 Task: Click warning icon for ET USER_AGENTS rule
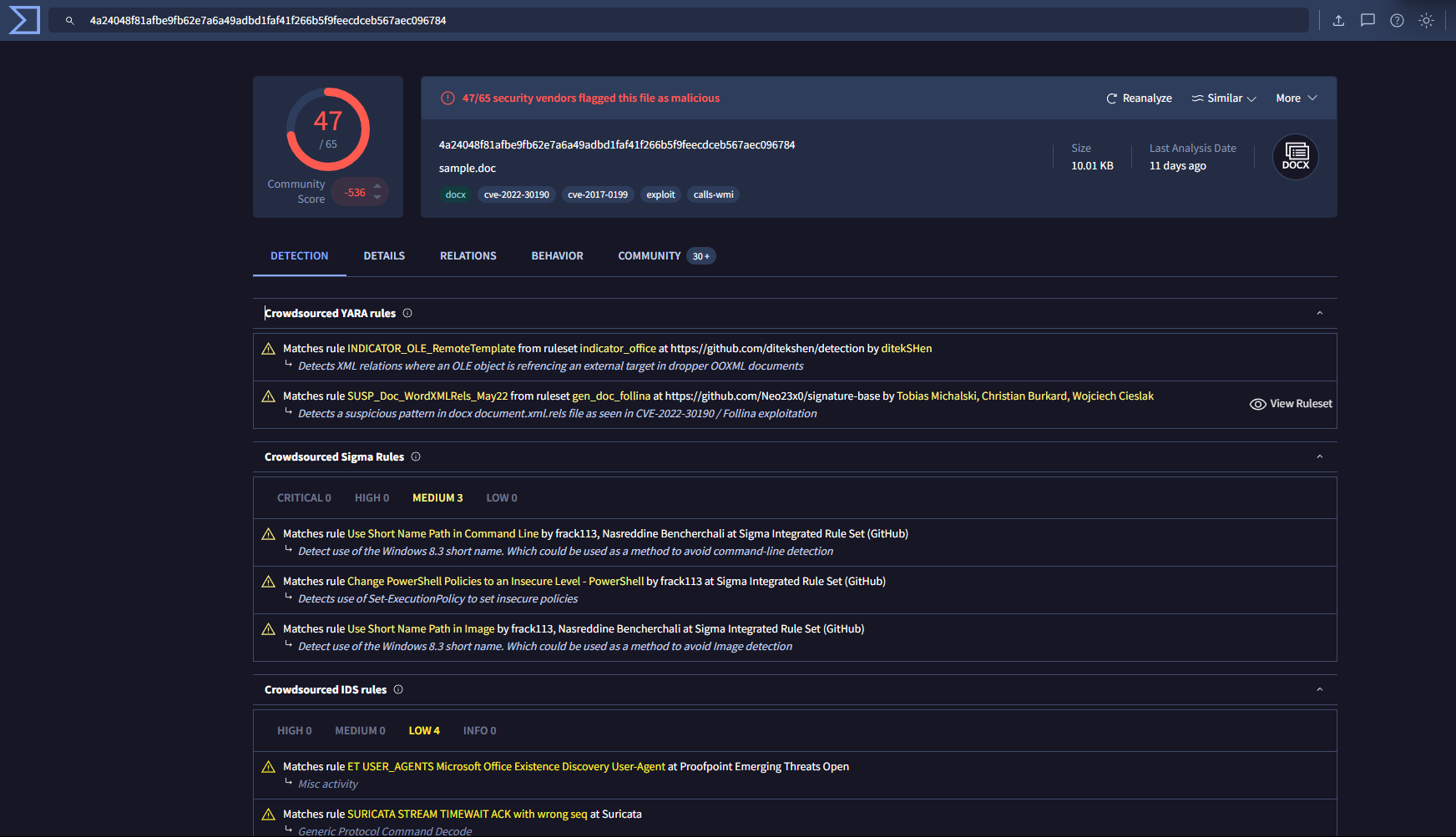tap(268, 767)
